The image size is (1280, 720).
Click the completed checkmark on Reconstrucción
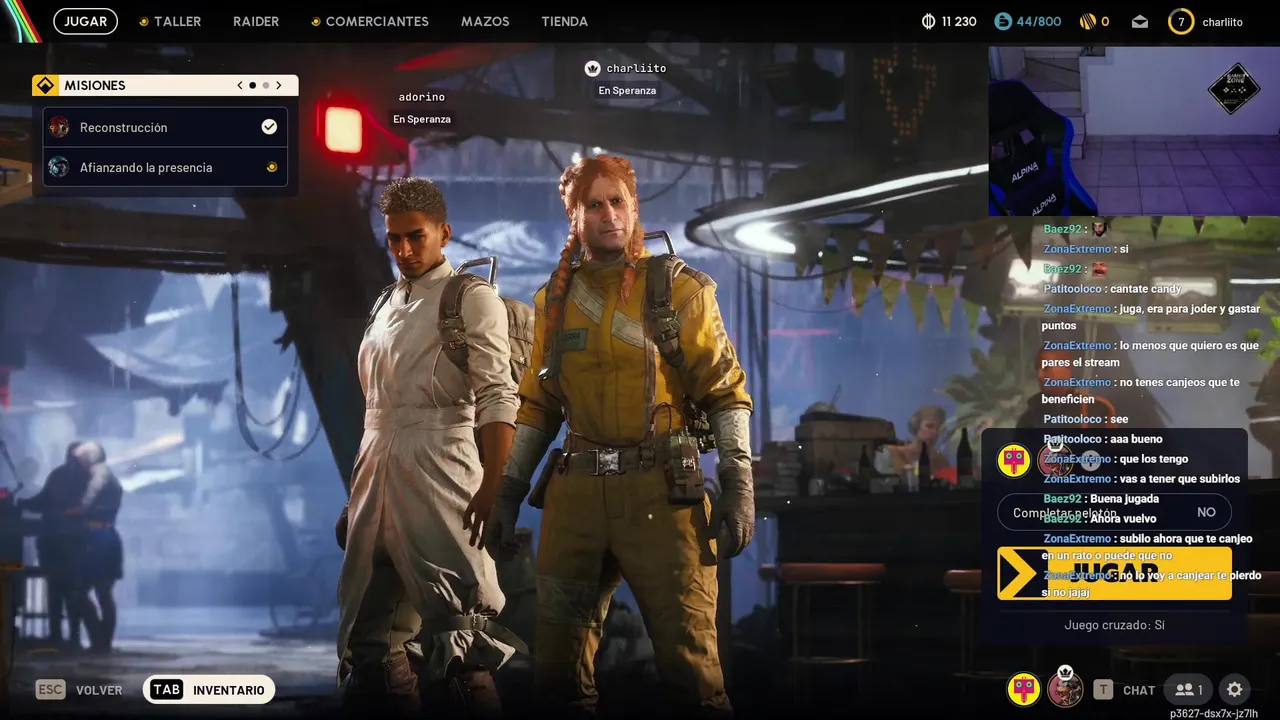point(269,127)
